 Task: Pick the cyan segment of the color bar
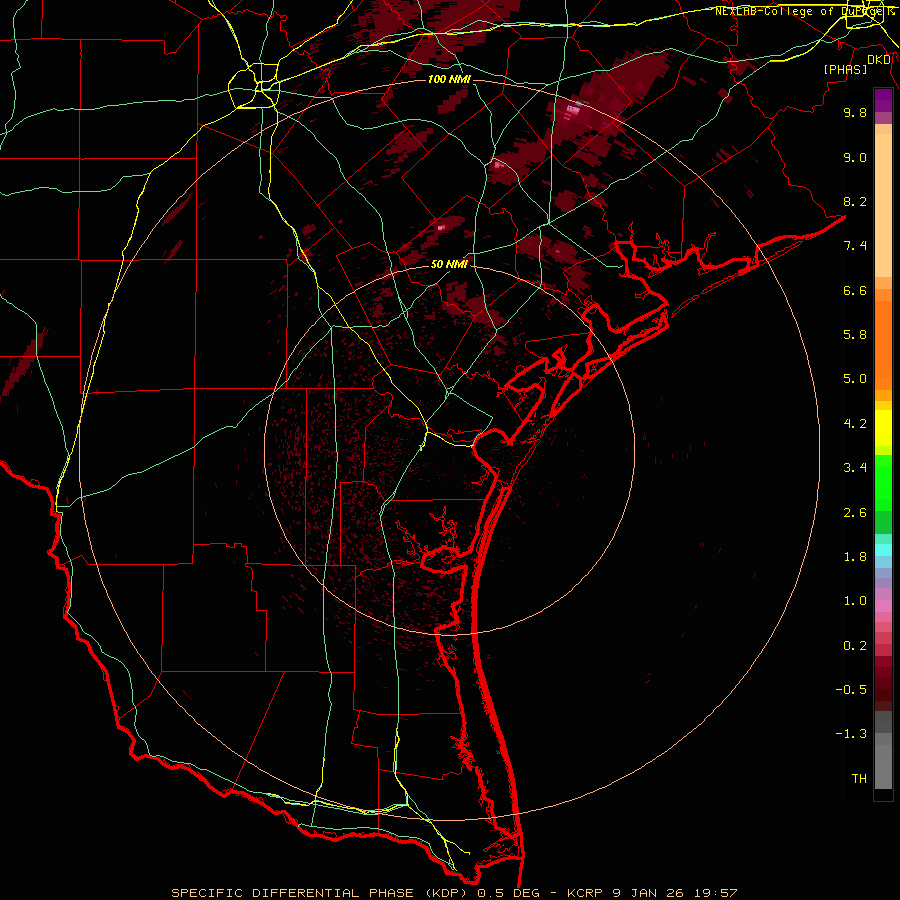[x=883, y=549]
